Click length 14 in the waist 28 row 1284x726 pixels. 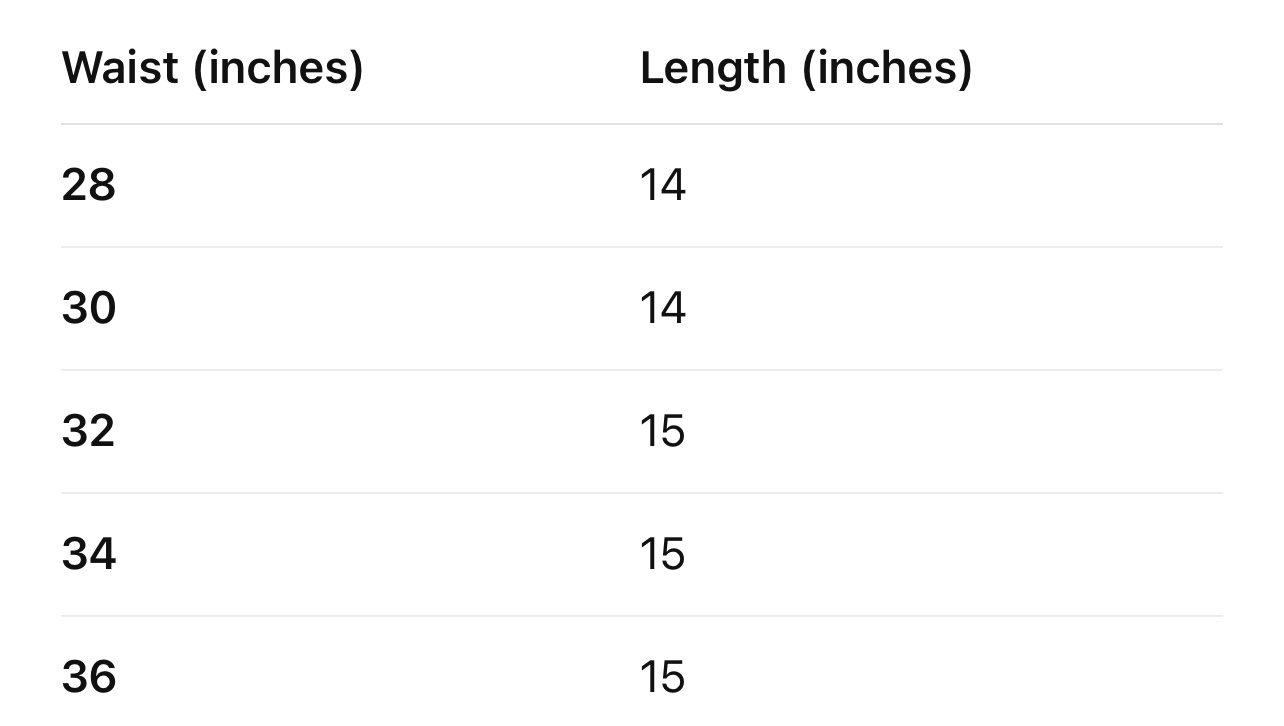663,186
